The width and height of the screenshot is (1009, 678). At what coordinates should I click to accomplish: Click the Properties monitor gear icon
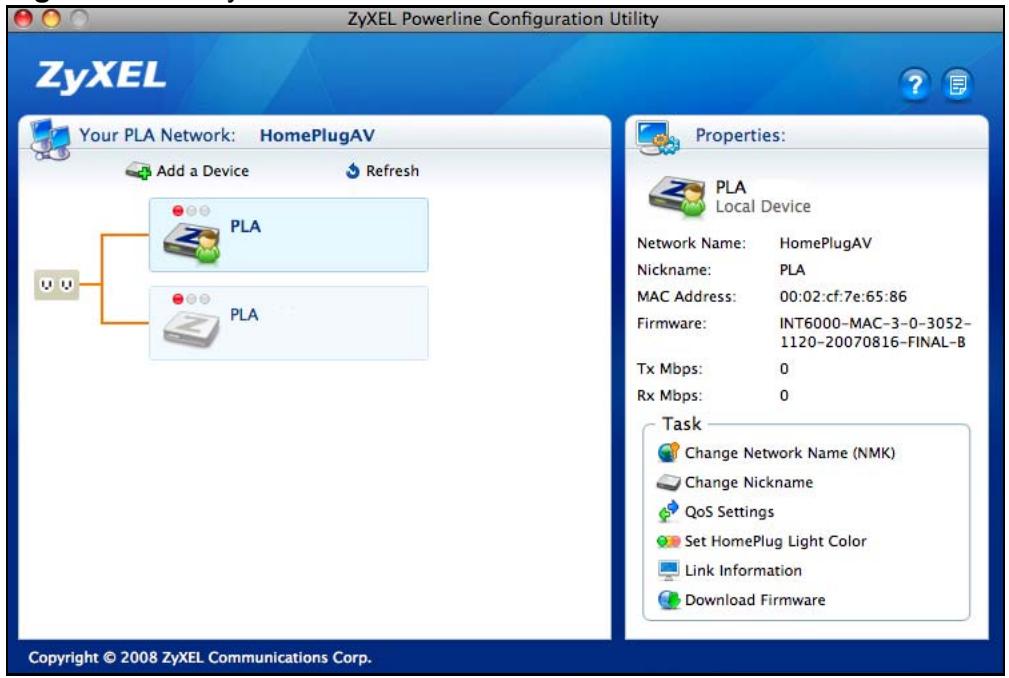(658, 138)
